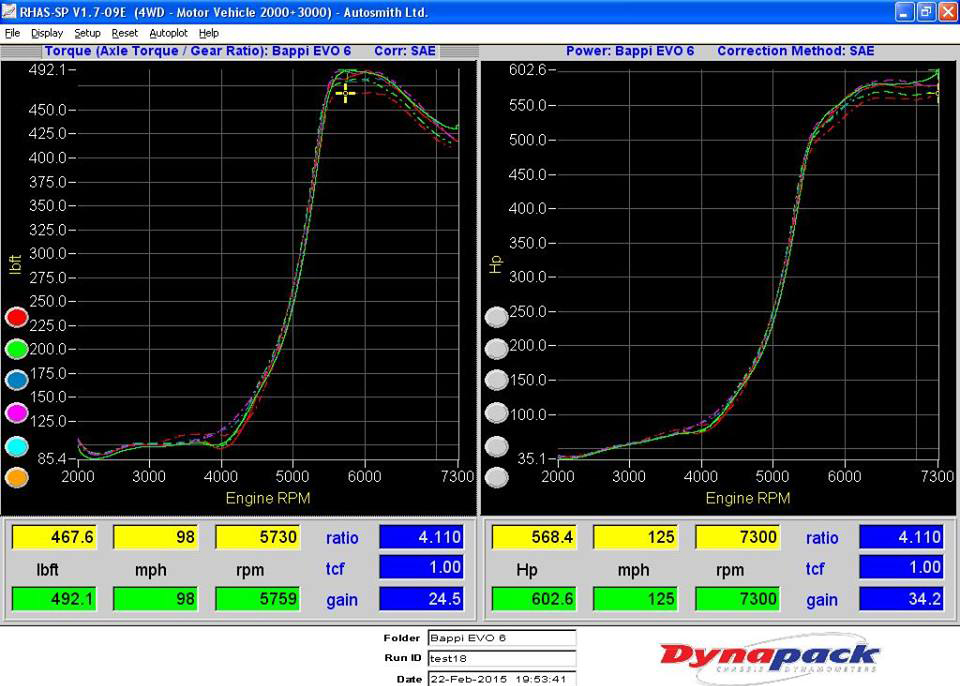Open the Help menu

coord(208,33)
